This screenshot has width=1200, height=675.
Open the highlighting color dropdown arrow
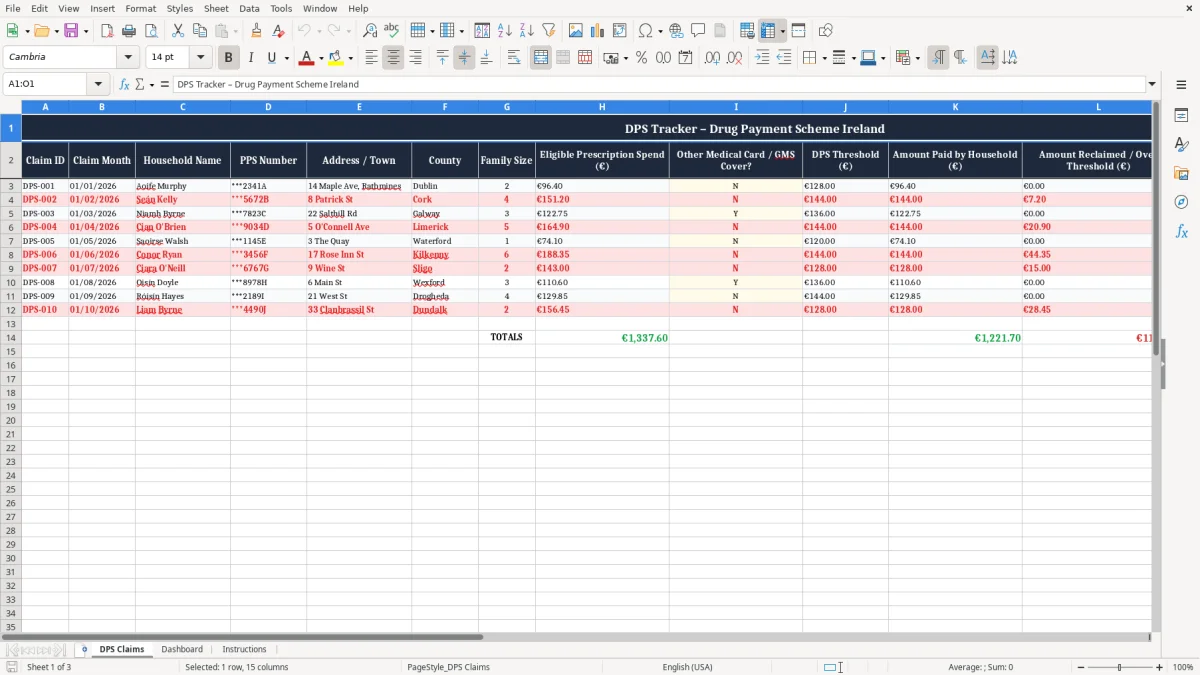click(x=350, y=58)
